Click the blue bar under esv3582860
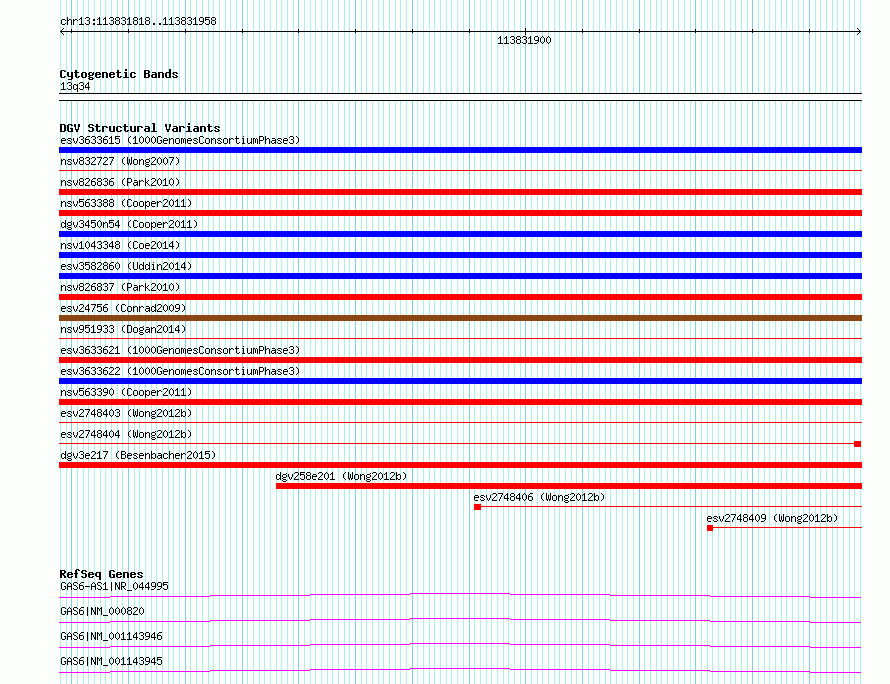 [x=460, y=276]
